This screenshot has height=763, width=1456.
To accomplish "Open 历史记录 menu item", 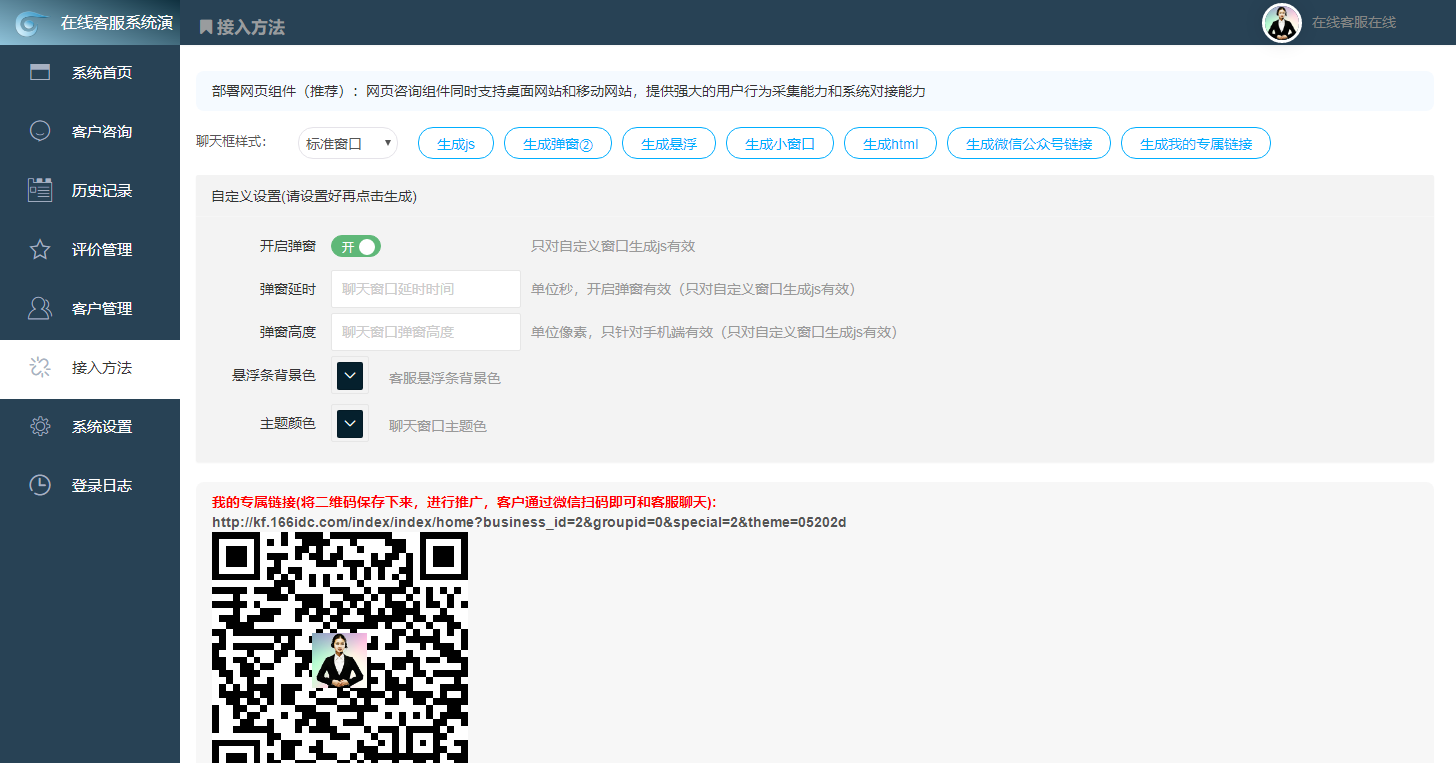I will [90, 190].
